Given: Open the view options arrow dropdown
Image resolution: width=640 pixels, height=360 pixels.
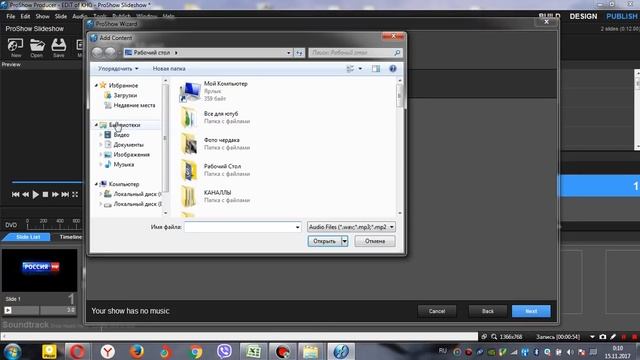Looking at the screenshot, I should click(x=360, y=69).
